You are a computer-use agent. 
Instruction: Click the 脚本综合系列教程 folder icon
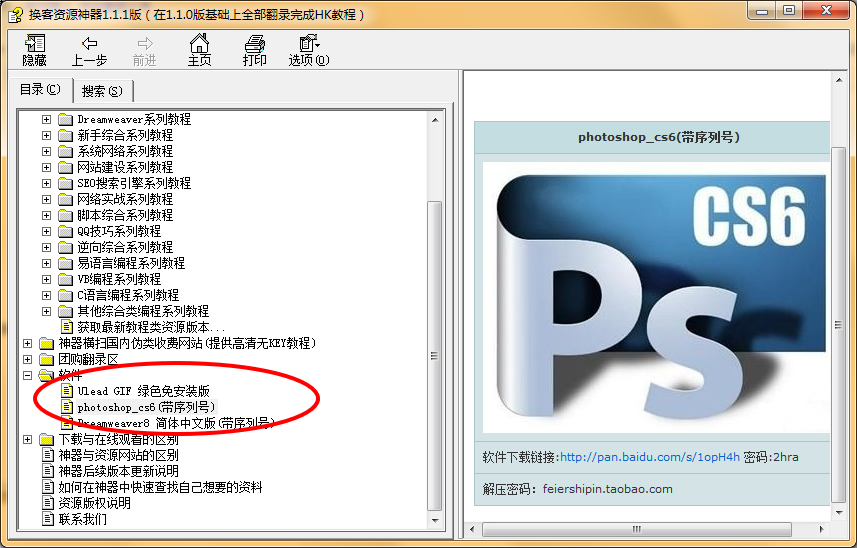(66, 215)
